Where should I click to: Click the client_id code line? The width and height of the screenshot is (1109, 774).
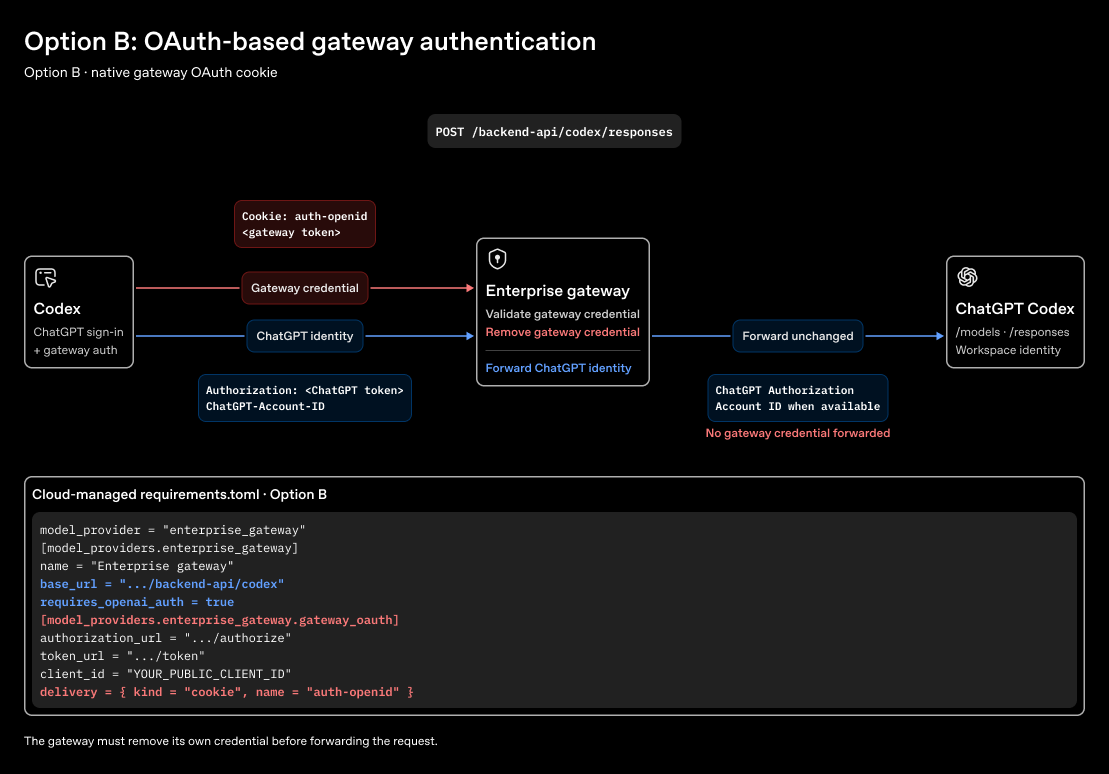(166, 674)
